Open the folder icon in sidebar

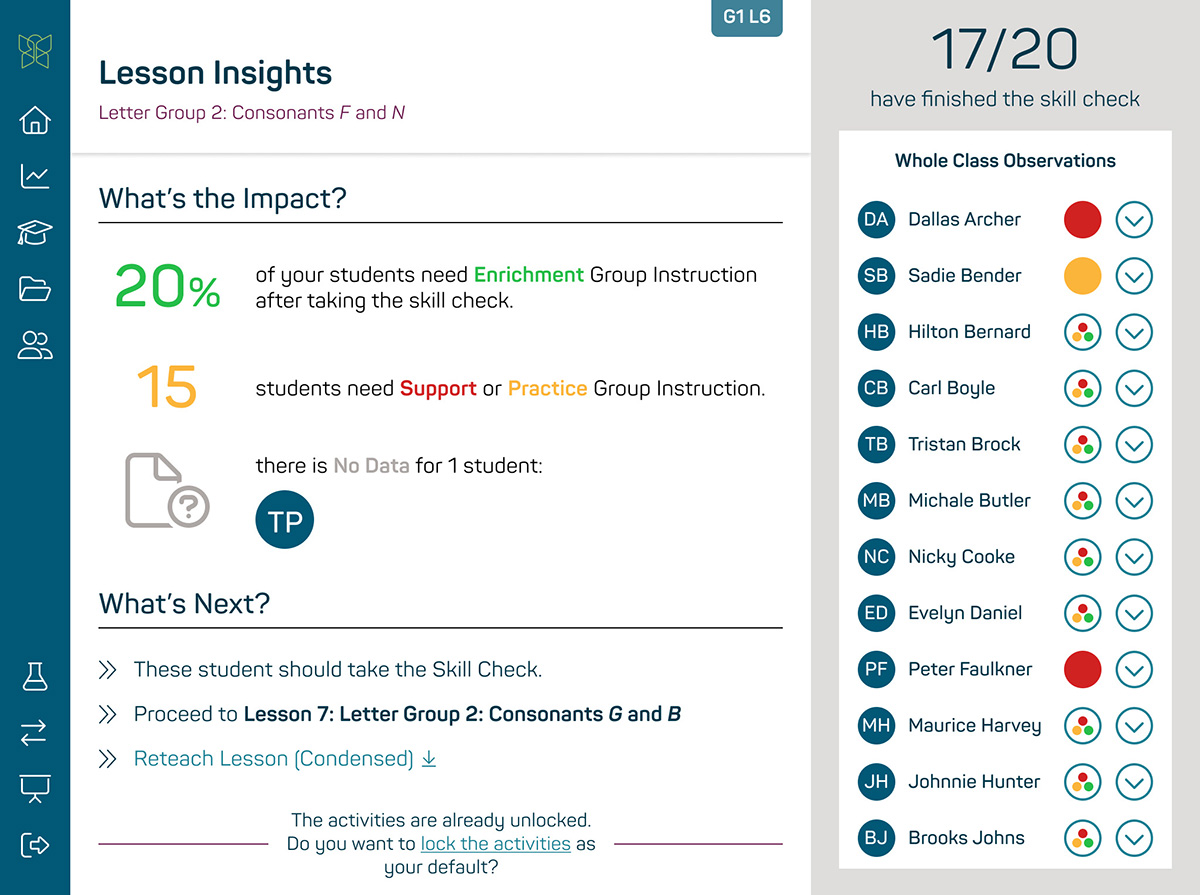click(x=35, y=290)
